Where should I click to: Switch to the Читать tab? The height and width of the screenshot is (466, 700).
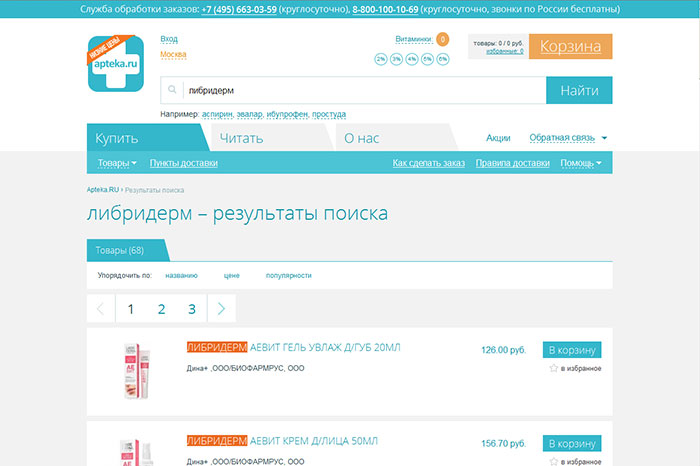click(271, 137)
